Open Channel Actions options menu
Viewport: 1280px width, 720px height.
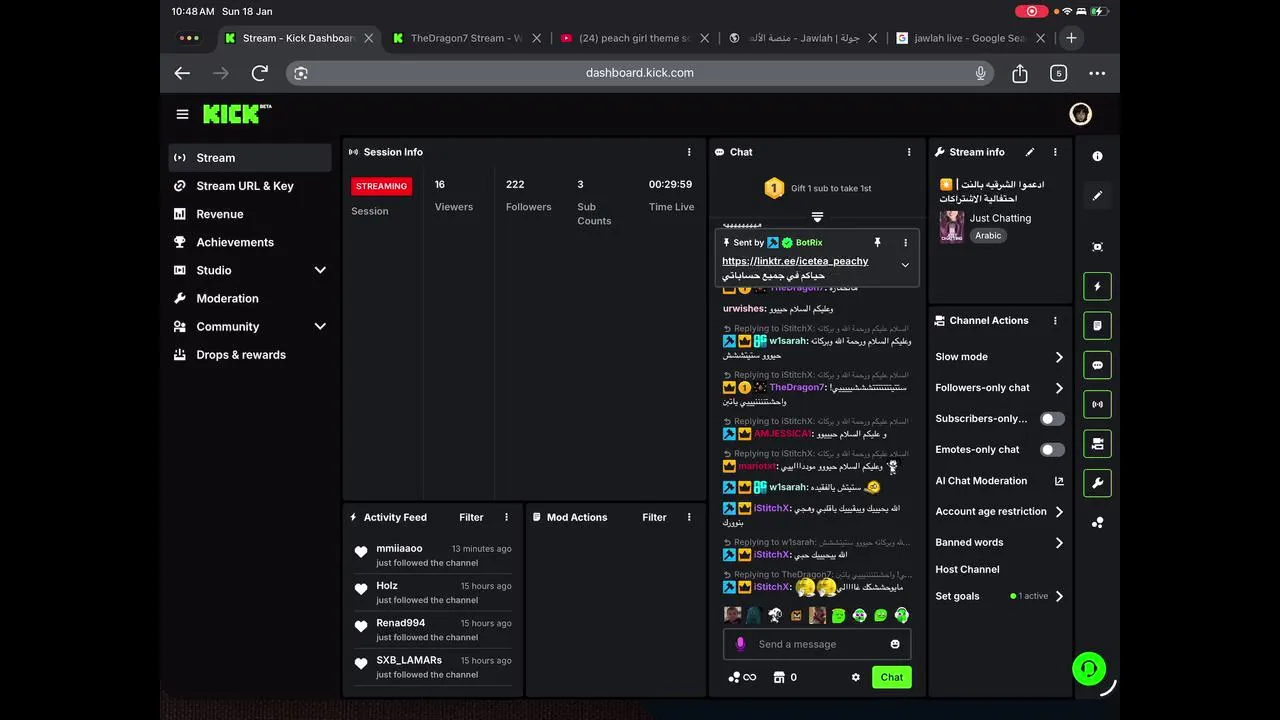(x=1055, y=321)
